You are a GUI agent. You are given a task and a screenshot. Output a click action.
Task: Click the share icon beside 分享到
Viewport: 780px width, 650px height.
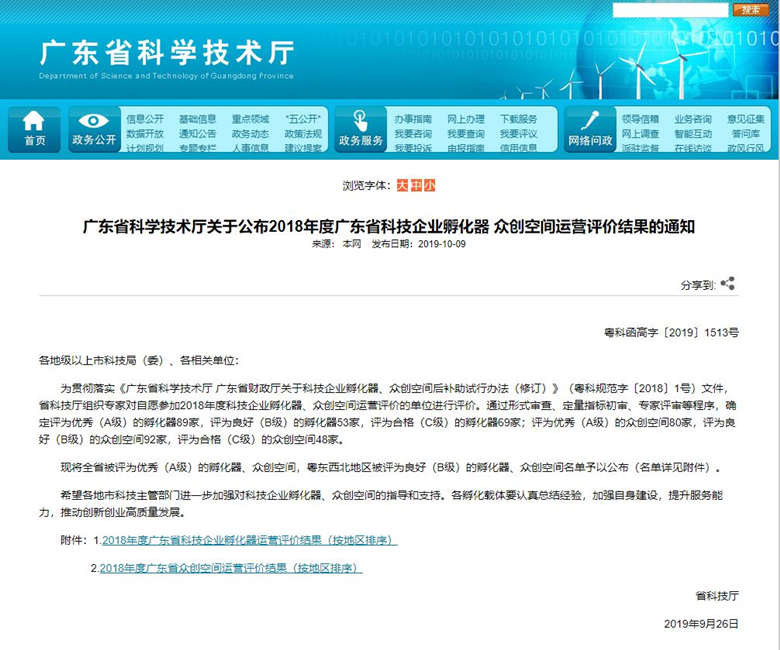coord(727,284)
